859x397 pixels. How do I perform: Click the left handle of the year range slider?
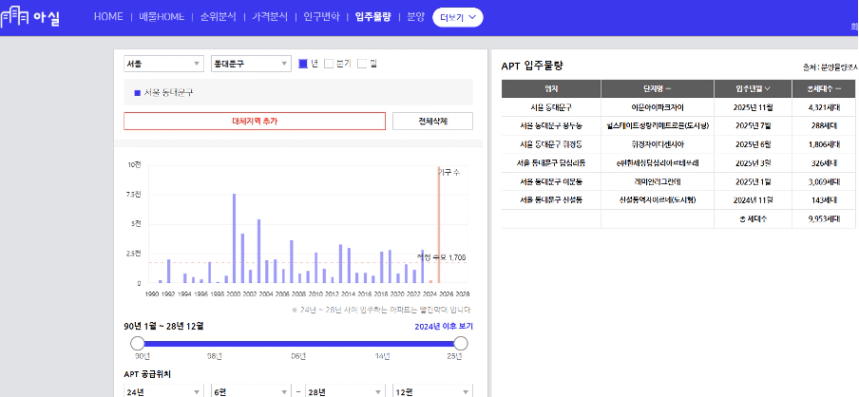click(138, 344)
